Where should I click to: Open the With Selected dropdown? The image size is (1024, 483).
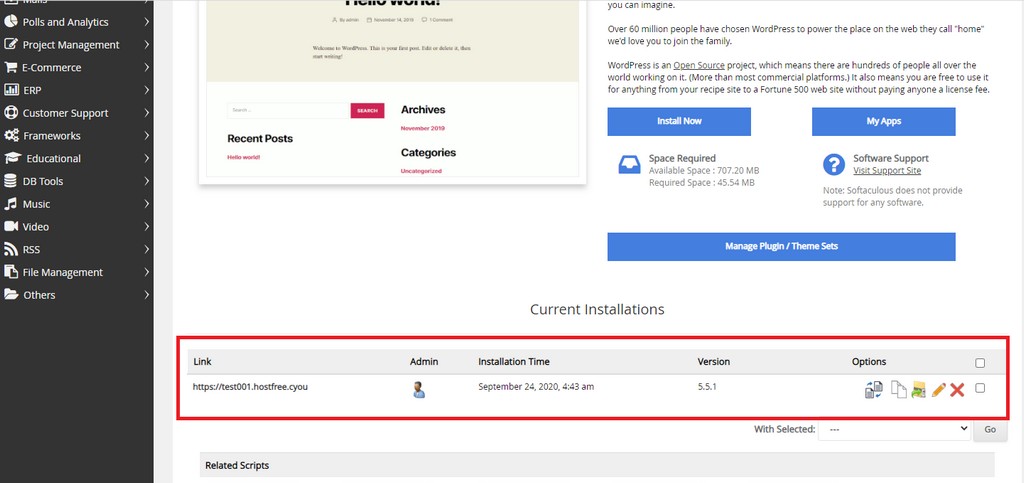(893, 429)
